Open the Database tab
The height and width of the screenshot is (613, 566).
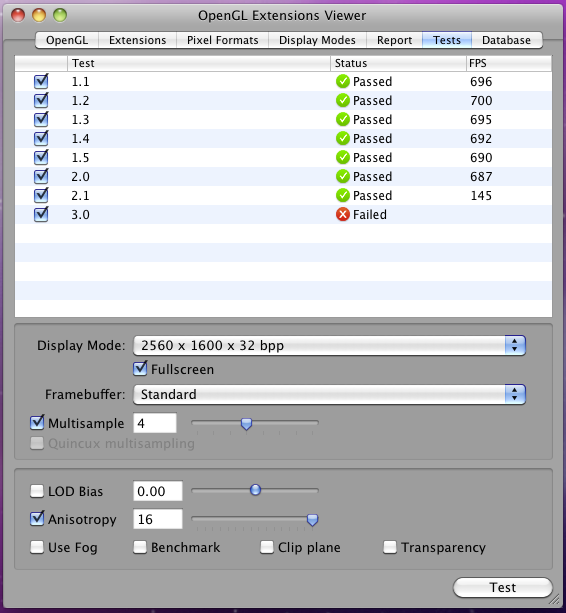(507, 40)
